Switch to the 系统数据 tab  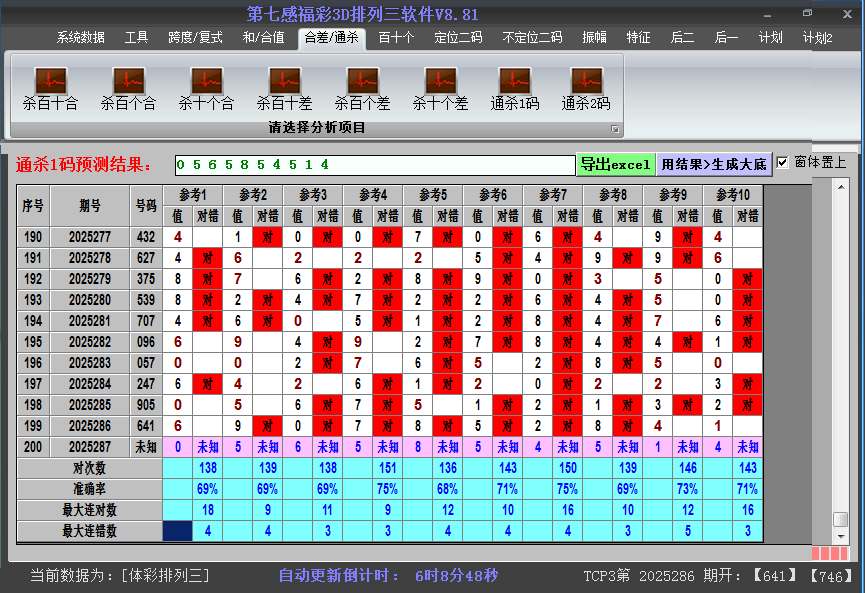pyautogui.click(x=80, y=38)
